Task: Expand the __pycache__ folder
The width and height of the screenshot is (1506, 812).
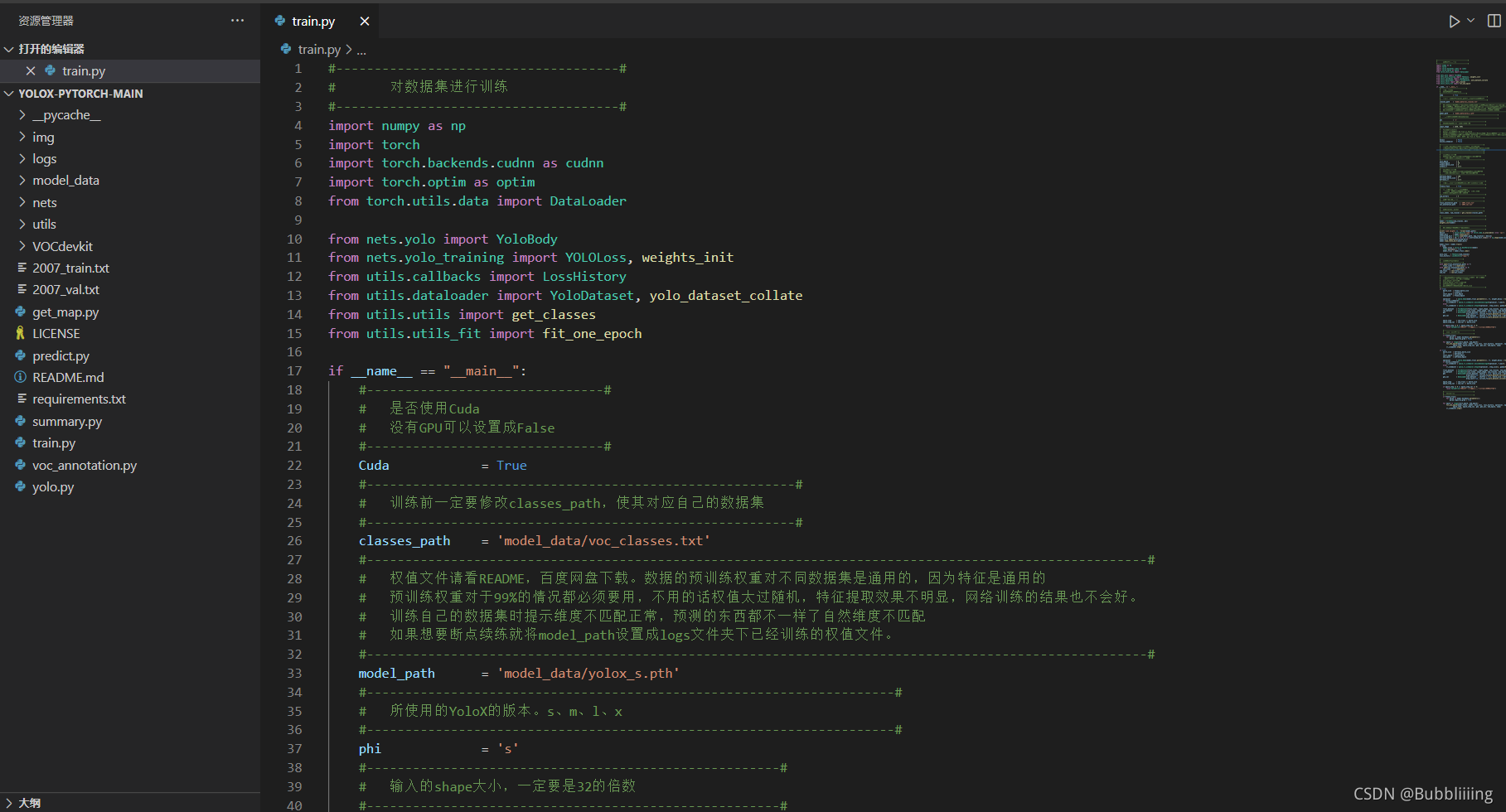Action: tap(22, 115)
